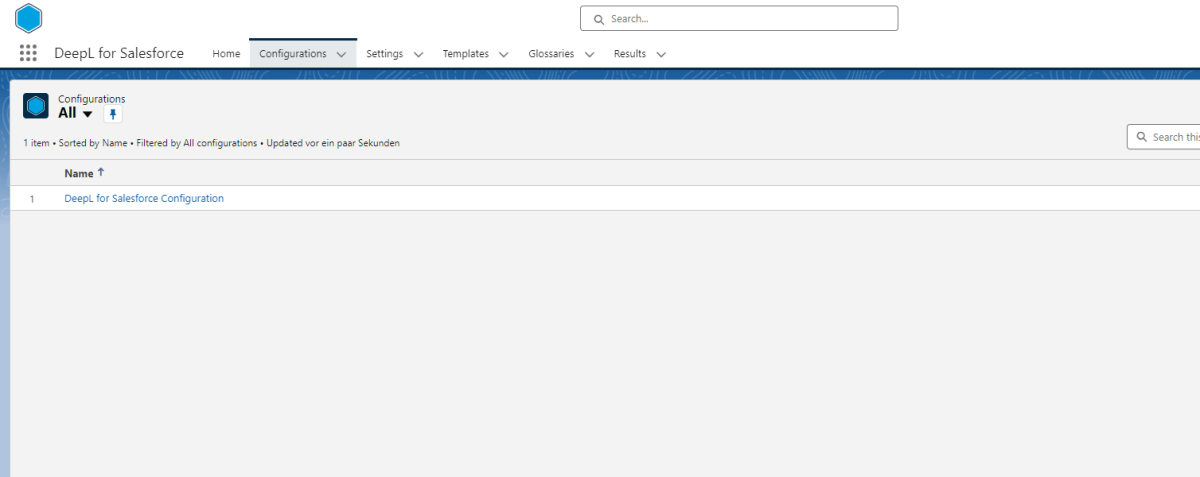Click the Configurations object icon in list header
The width and height of the screenshot is (1200, 477).
click(x=36, y=106)
